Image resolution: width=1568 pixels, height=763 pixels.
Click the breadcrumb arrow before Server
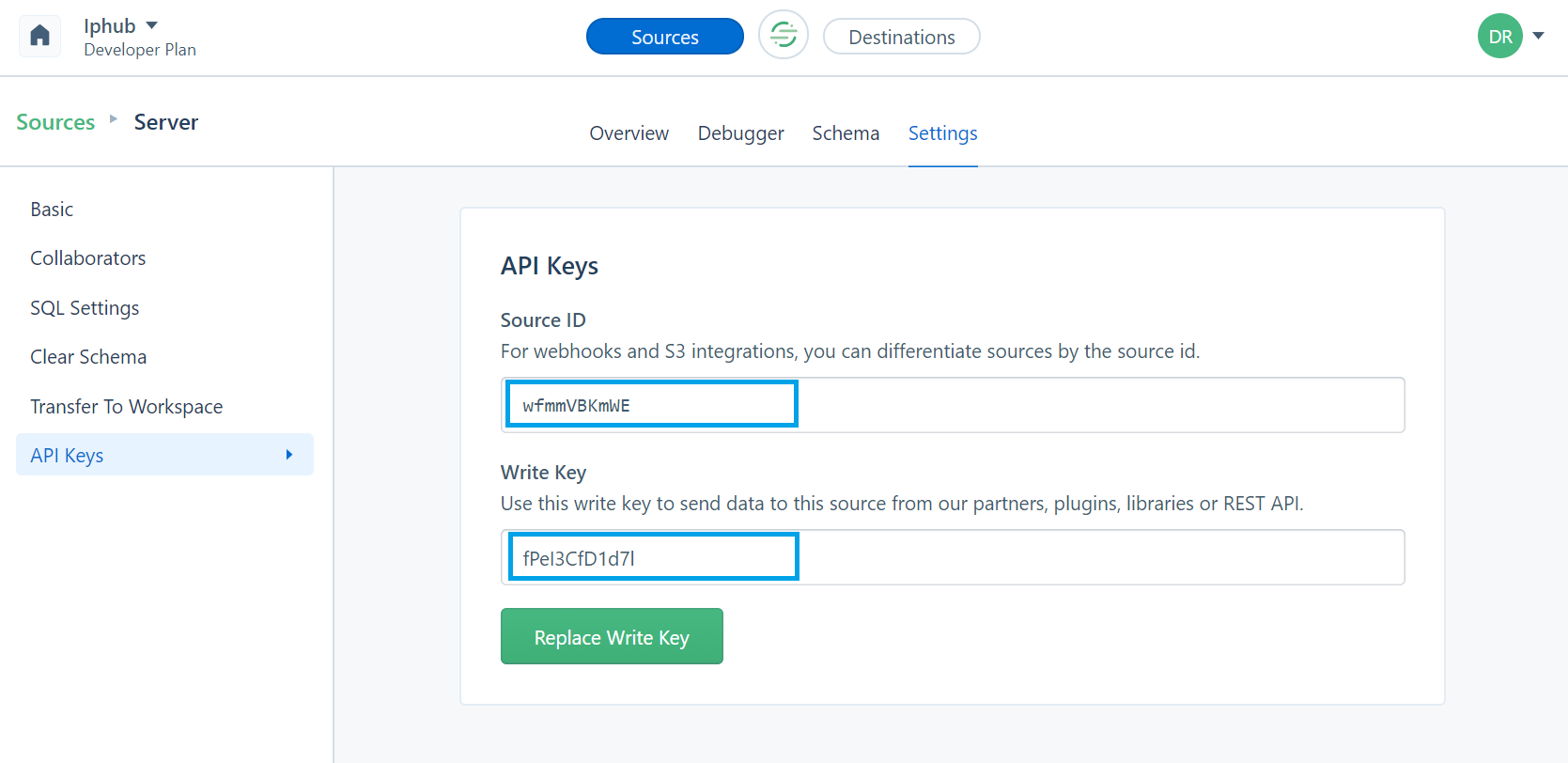click(114, 119)
